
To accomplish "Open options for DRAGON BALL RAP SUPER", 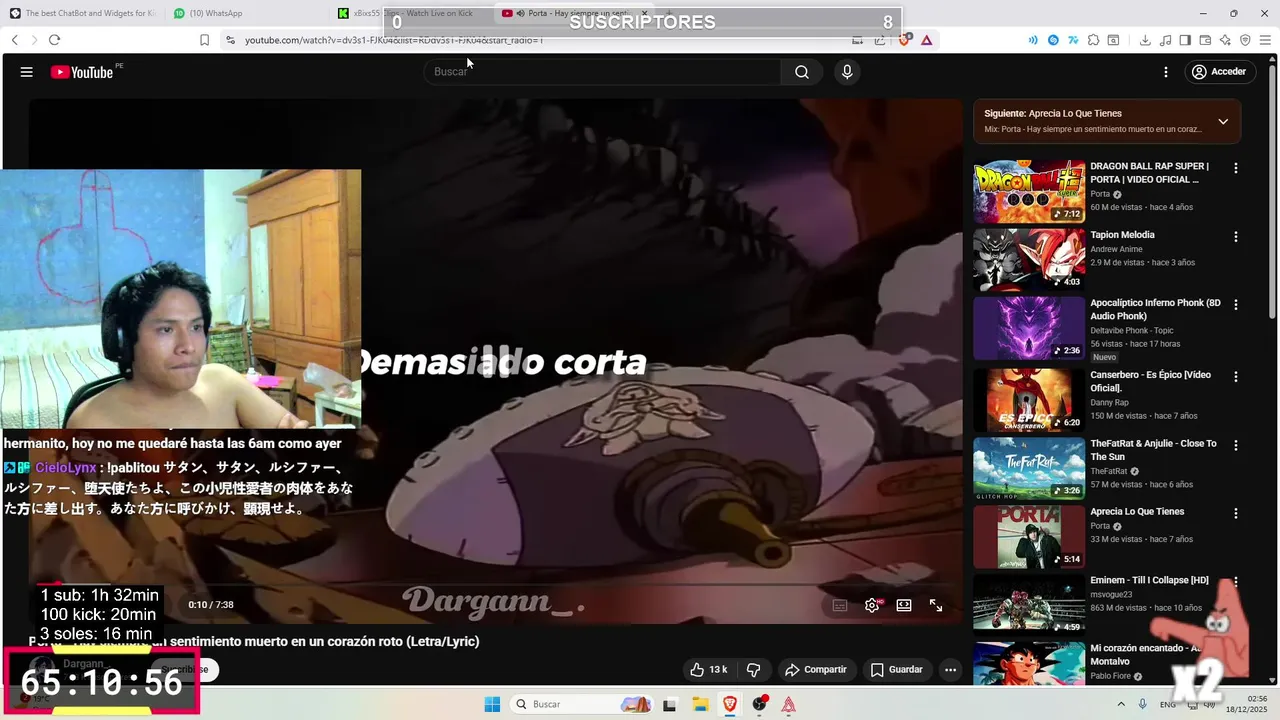I will pyautogui.click(x=1236, y=169).
